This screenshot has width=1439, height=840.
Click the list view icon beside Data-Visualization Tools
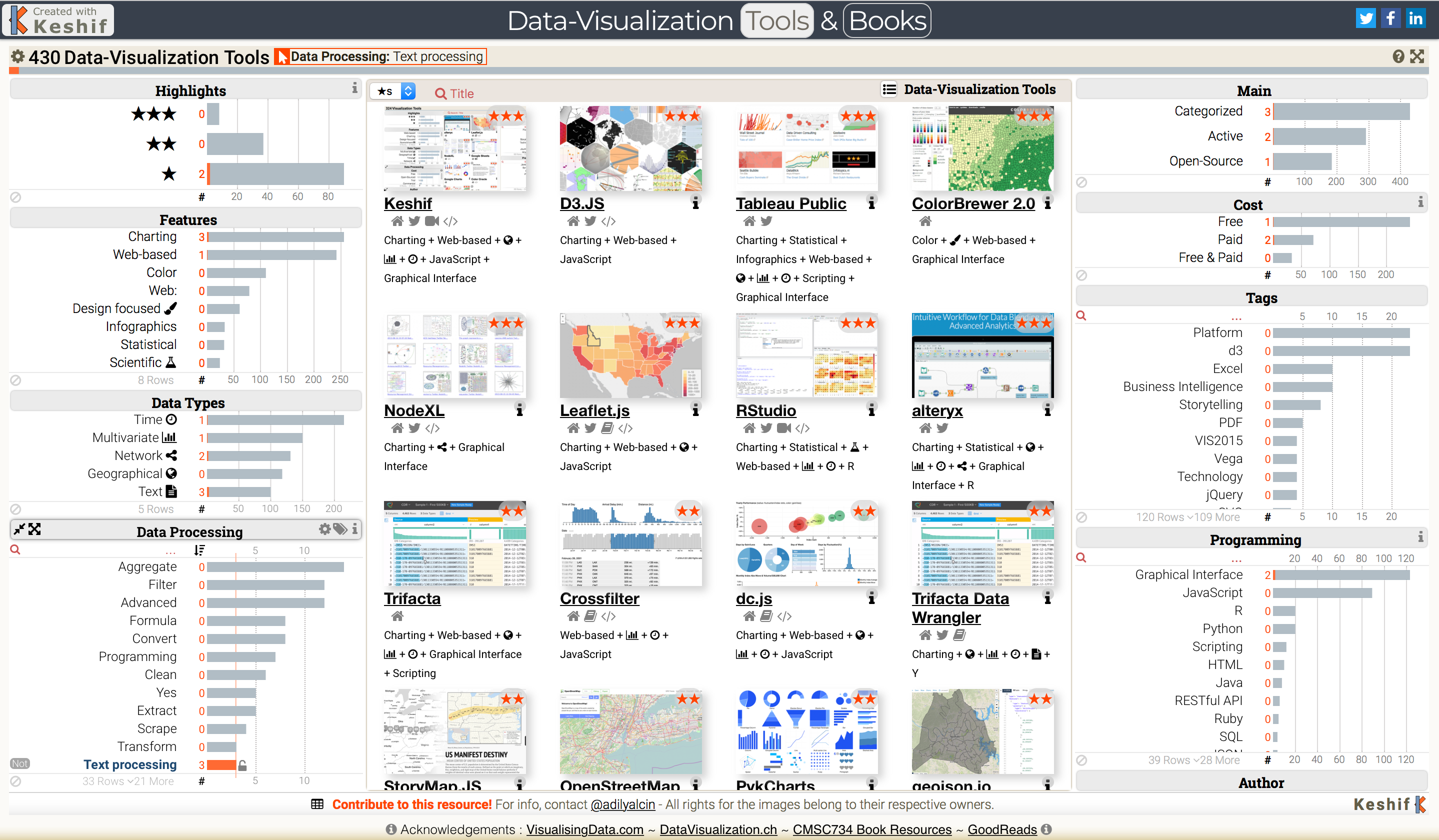coord(889,89)
